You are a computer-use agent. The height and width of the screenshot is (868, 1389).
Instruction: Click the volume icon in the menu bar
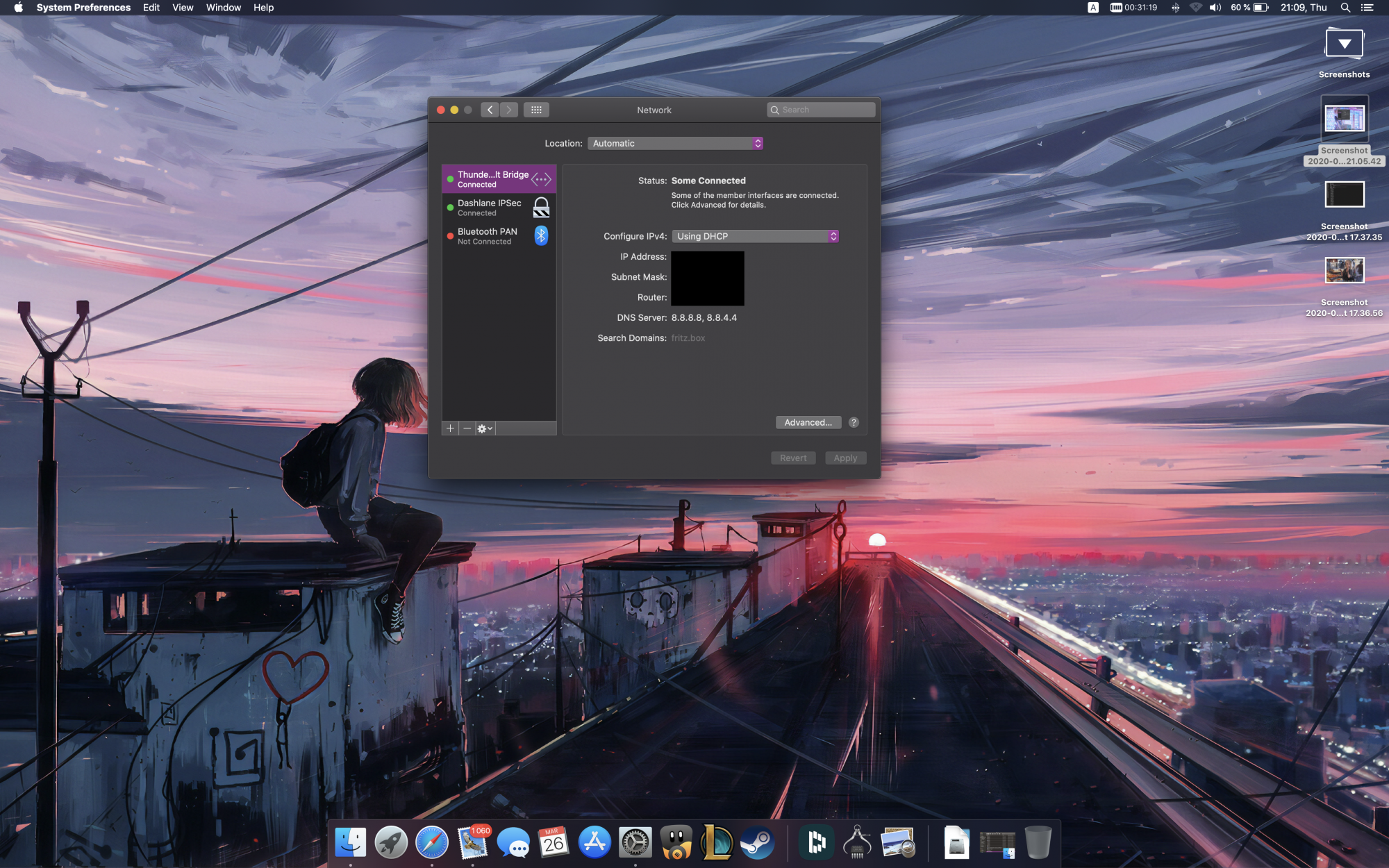1215,8
